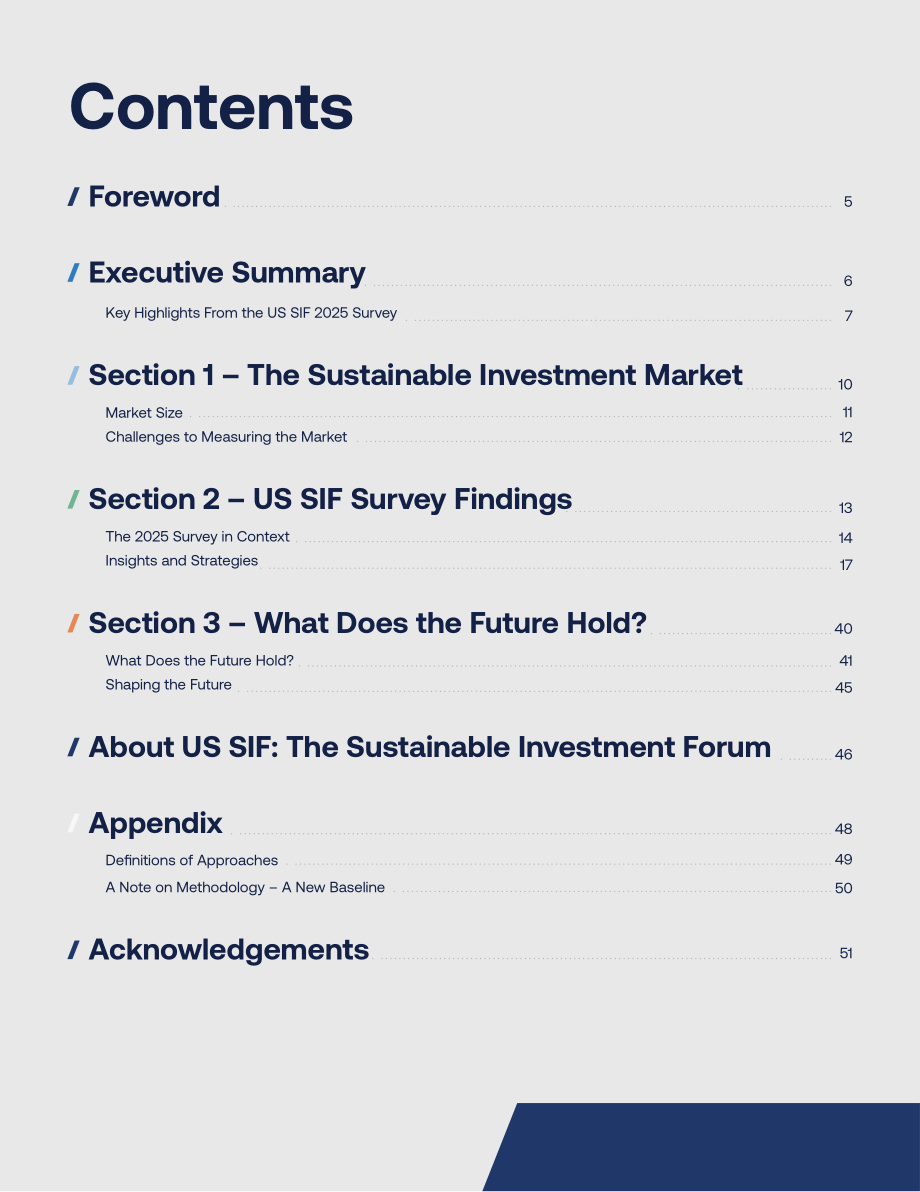The width and height of the screenshot is (920, 1192).
Task: Select Challenges to Measuring the Market
Action: pos(226,437)
